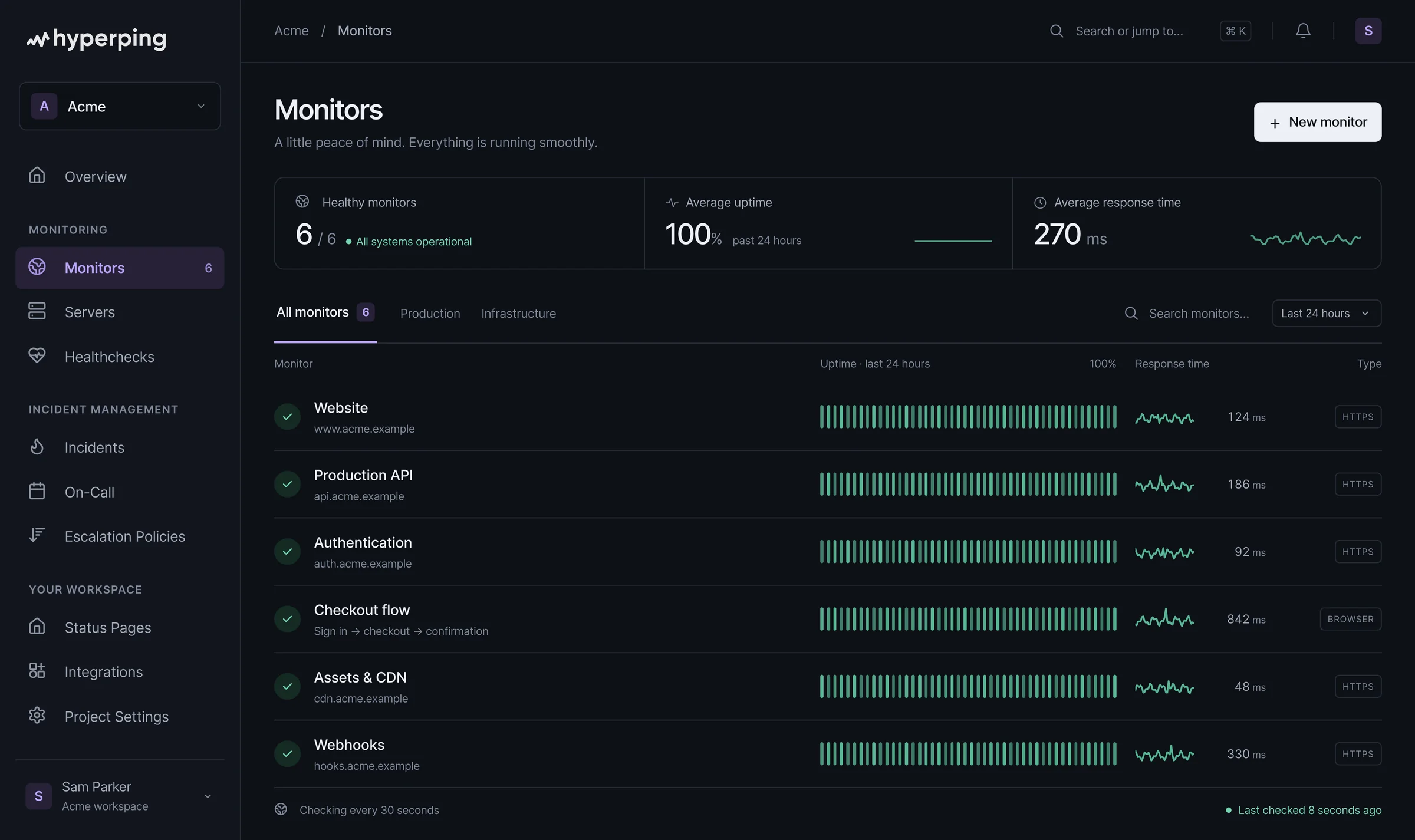
Task: Click the Average uptime pulse icon
Action: click(x=672, y=203)
